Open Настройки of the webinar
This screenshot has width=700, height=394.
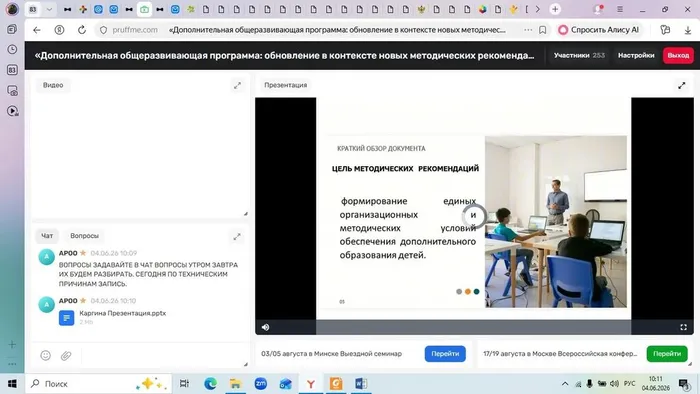tap(636, 55)
